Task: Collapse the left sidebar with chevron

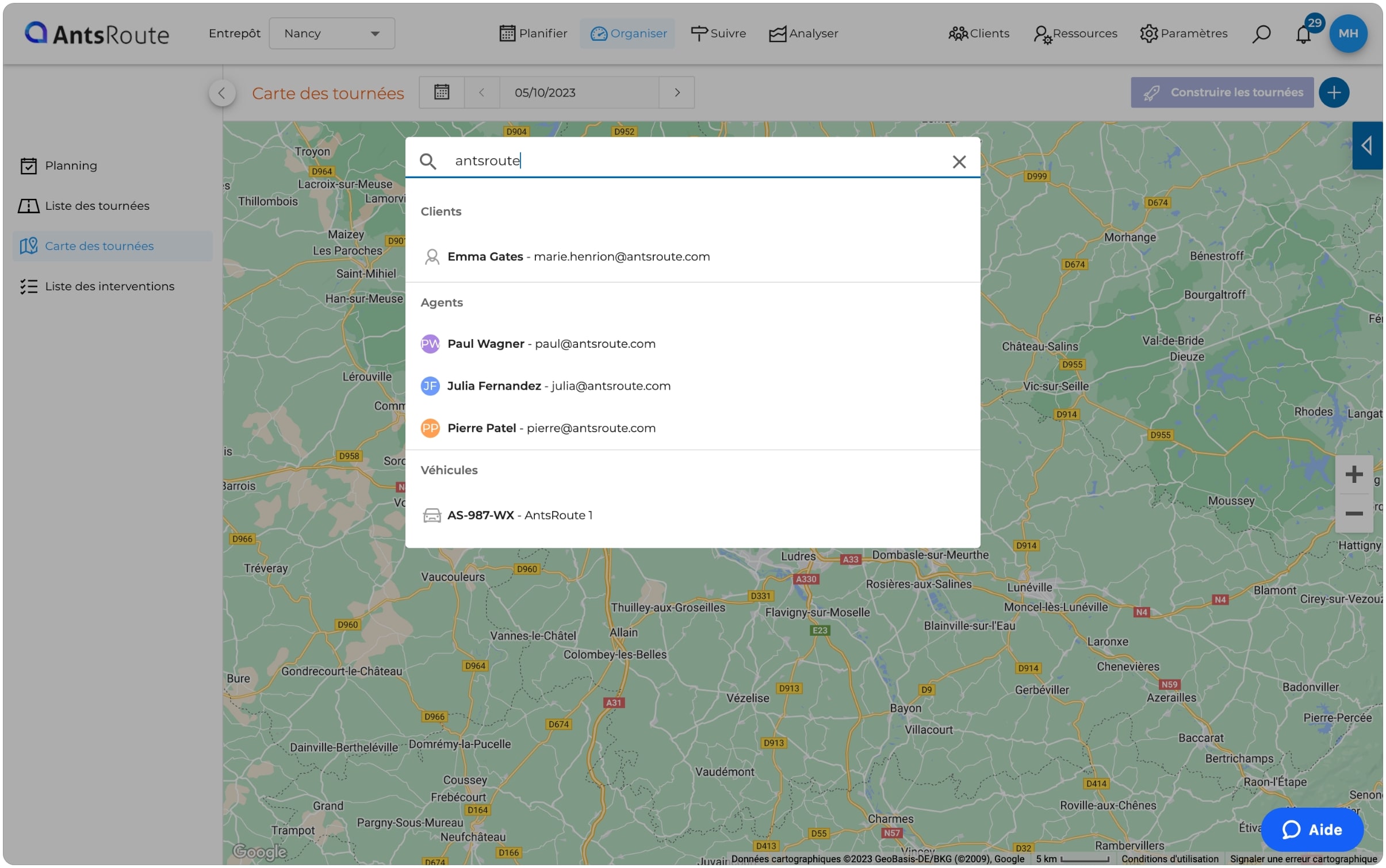Action: click(222, 93)
